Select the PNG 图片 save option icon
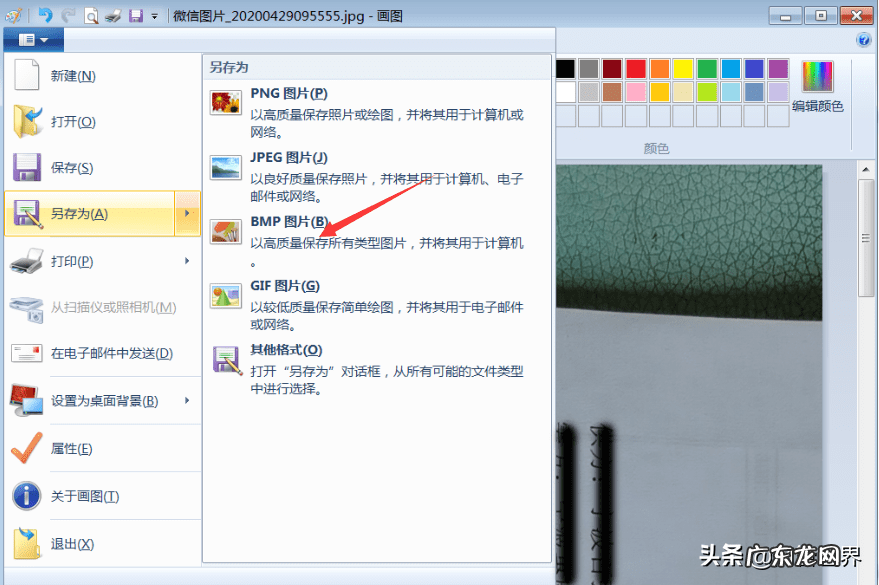The image size is (879, 585). coord(226,102)
